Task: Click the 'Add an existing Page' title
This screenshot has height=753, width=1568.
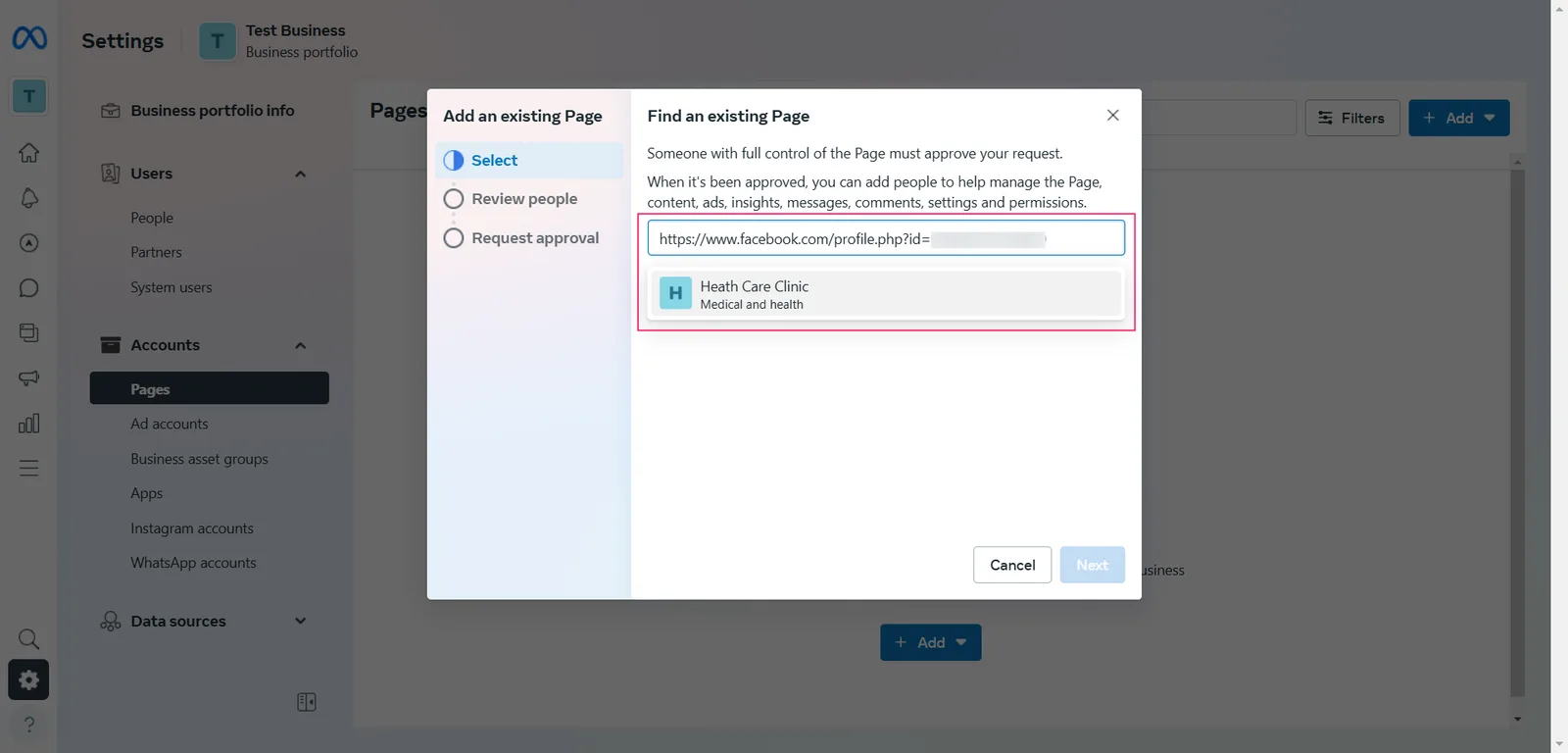Action: click(522, 116)
